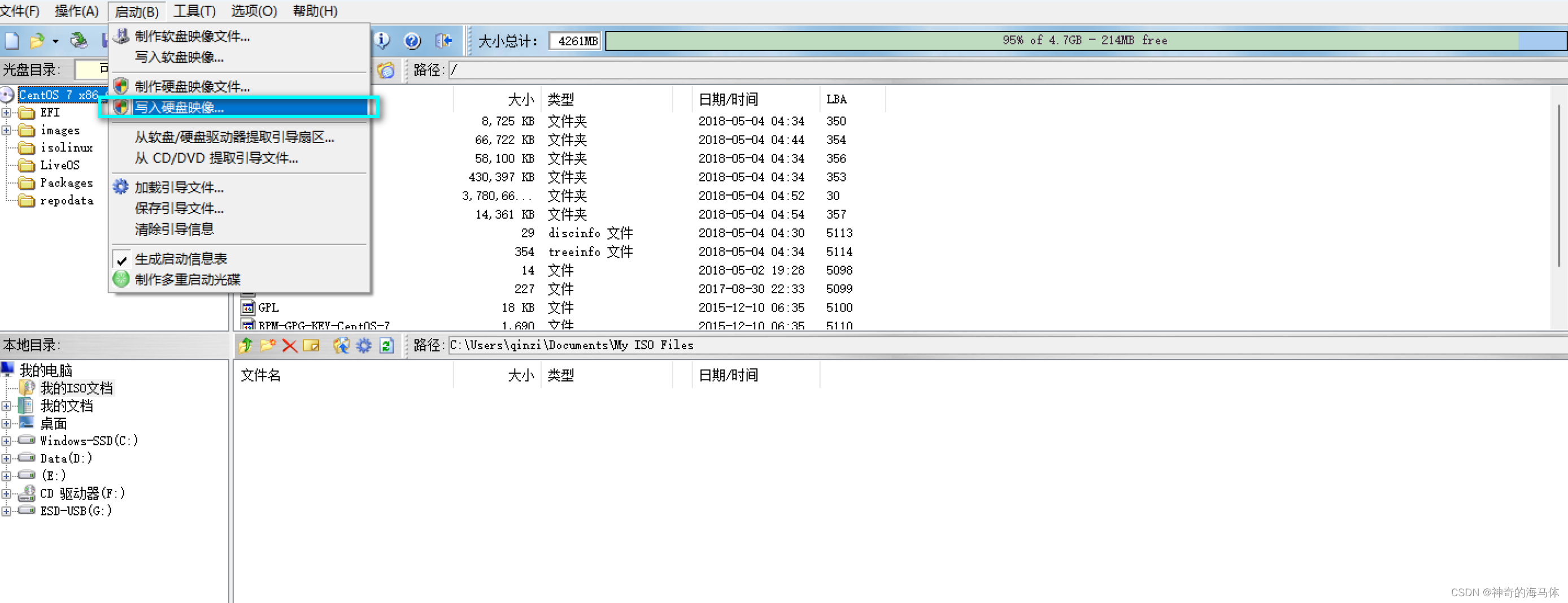Expand the CD 驱动器(F:) node

[7, 494]
